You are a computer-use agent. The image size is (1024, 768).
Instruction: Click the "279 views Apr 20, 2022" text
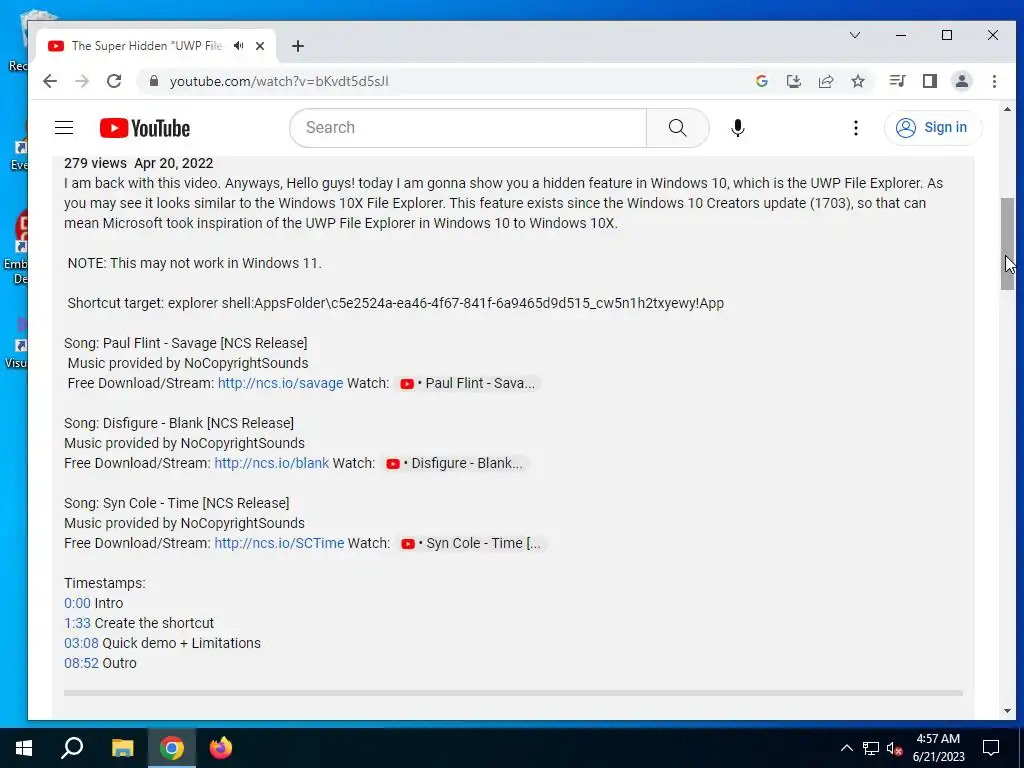click(138, 163)
